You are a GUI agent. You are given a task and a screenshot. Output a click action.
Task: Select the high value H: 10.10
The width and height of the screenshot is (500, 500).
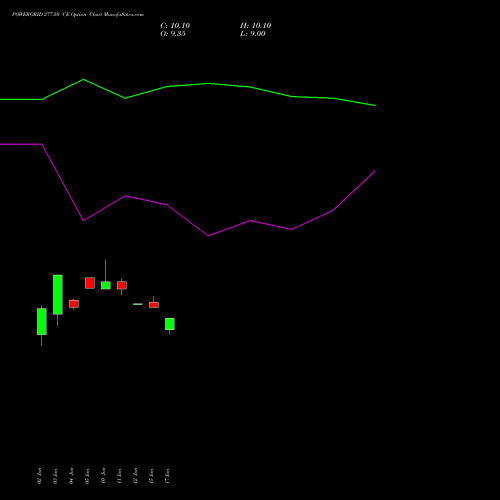click(256, 26)
